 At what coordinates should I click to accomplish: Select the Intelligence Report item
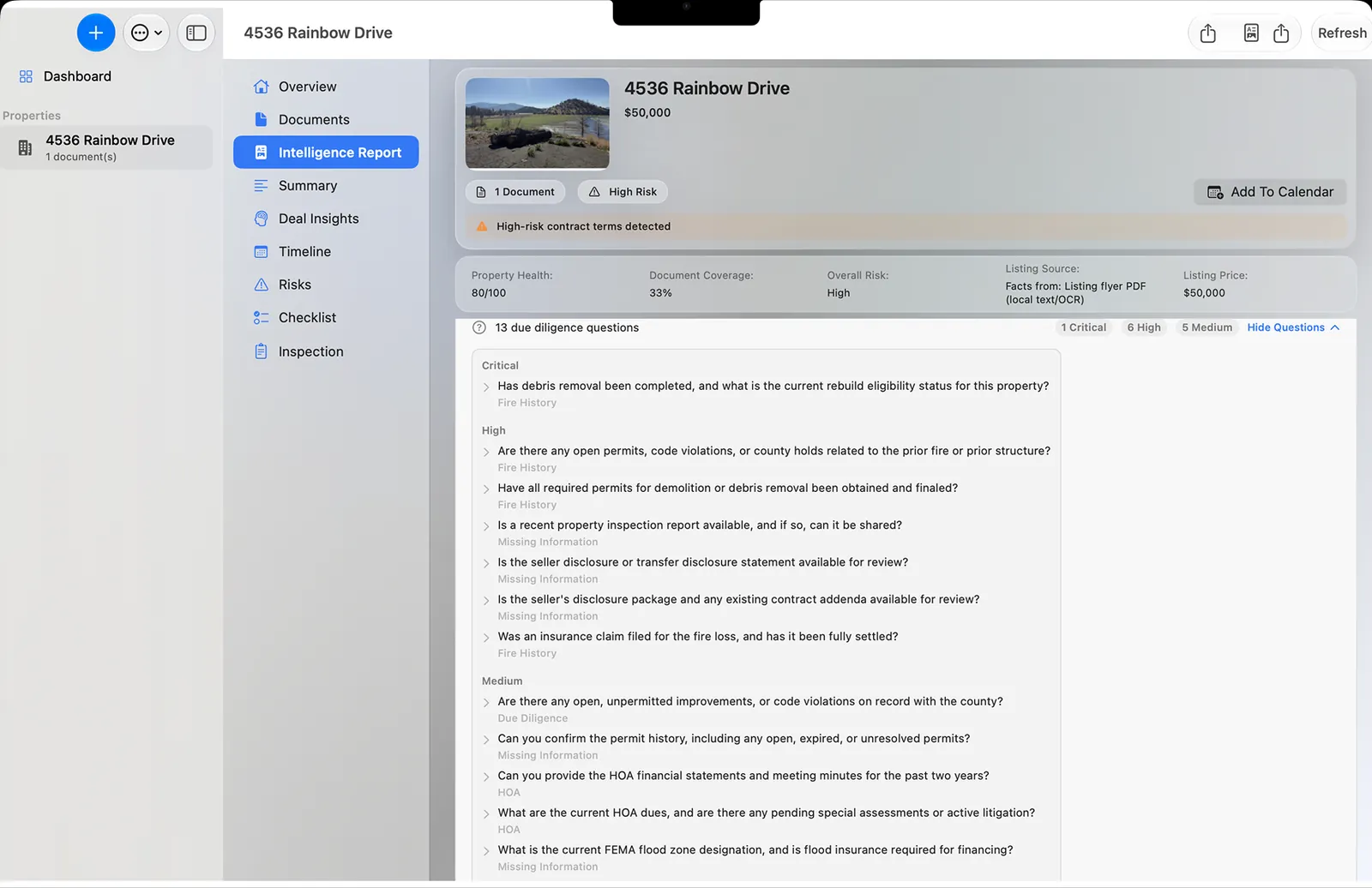click(326, 153)
